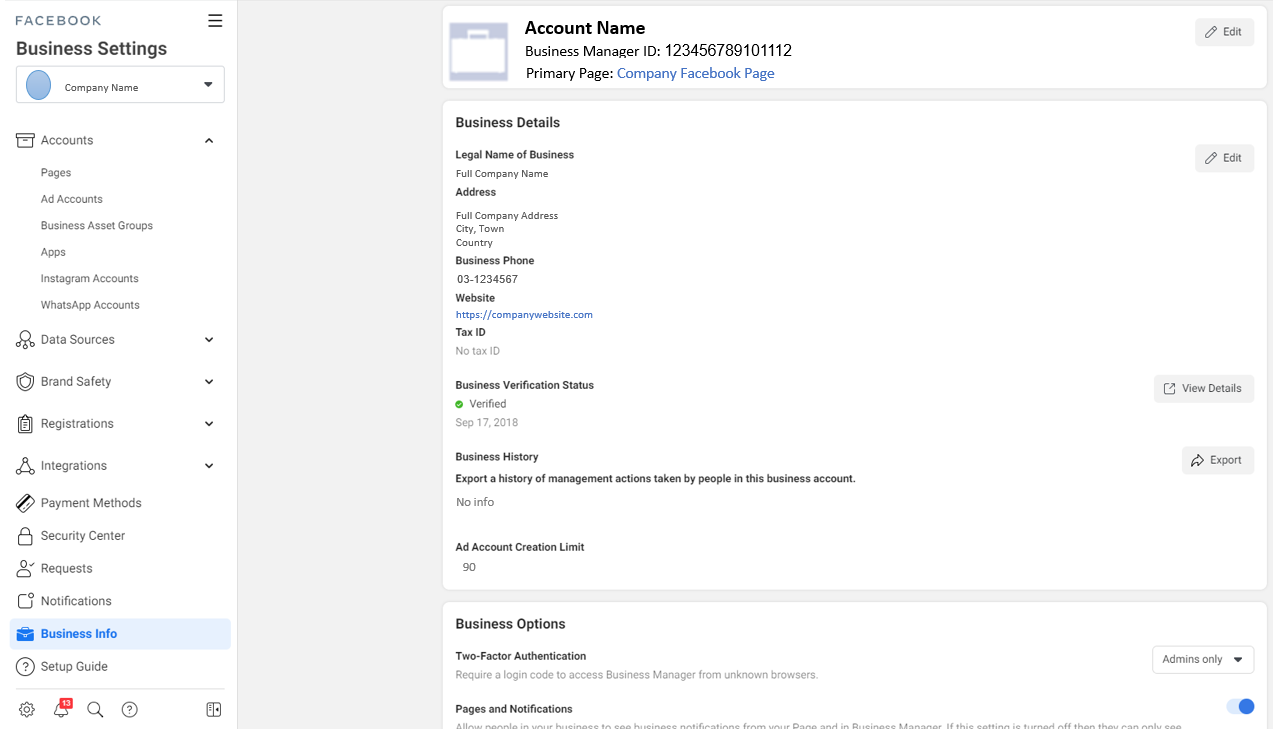1273x743 pixels.
Task: Expand the Registrations chevron
Action: tap(209, 424)
